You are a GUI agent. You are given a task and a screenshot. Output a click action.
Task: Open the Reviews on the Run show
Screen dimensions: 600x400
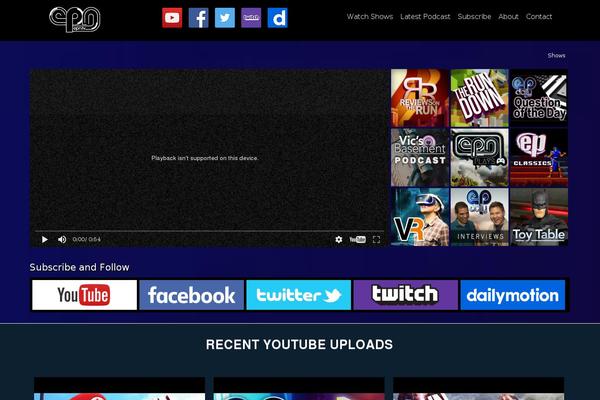coord(420,98)
